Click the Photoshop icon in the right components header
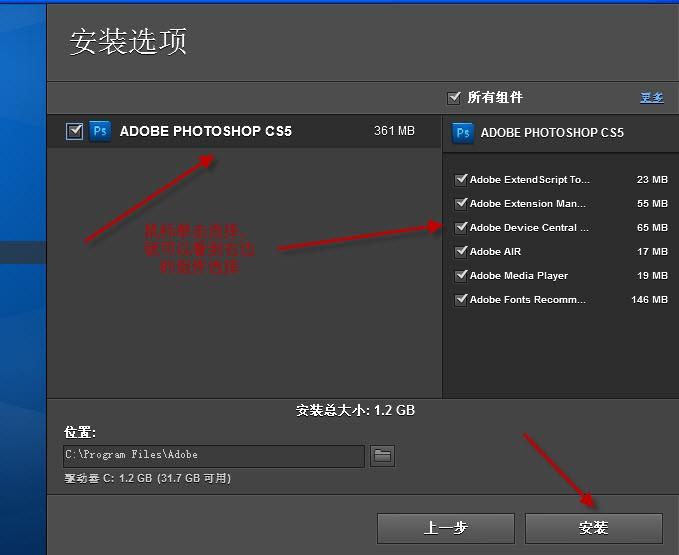 (x=462, y=133)
